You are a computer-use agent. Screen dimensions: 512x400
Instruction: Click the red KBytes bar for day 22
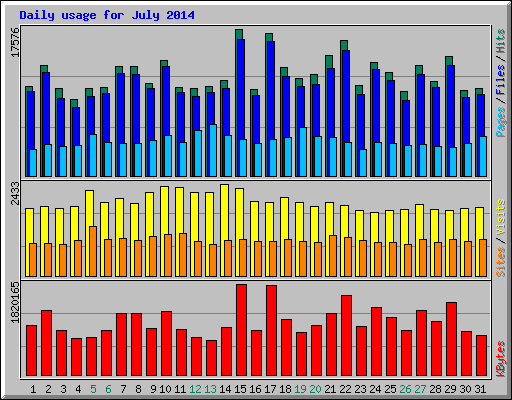coord(346,336)
